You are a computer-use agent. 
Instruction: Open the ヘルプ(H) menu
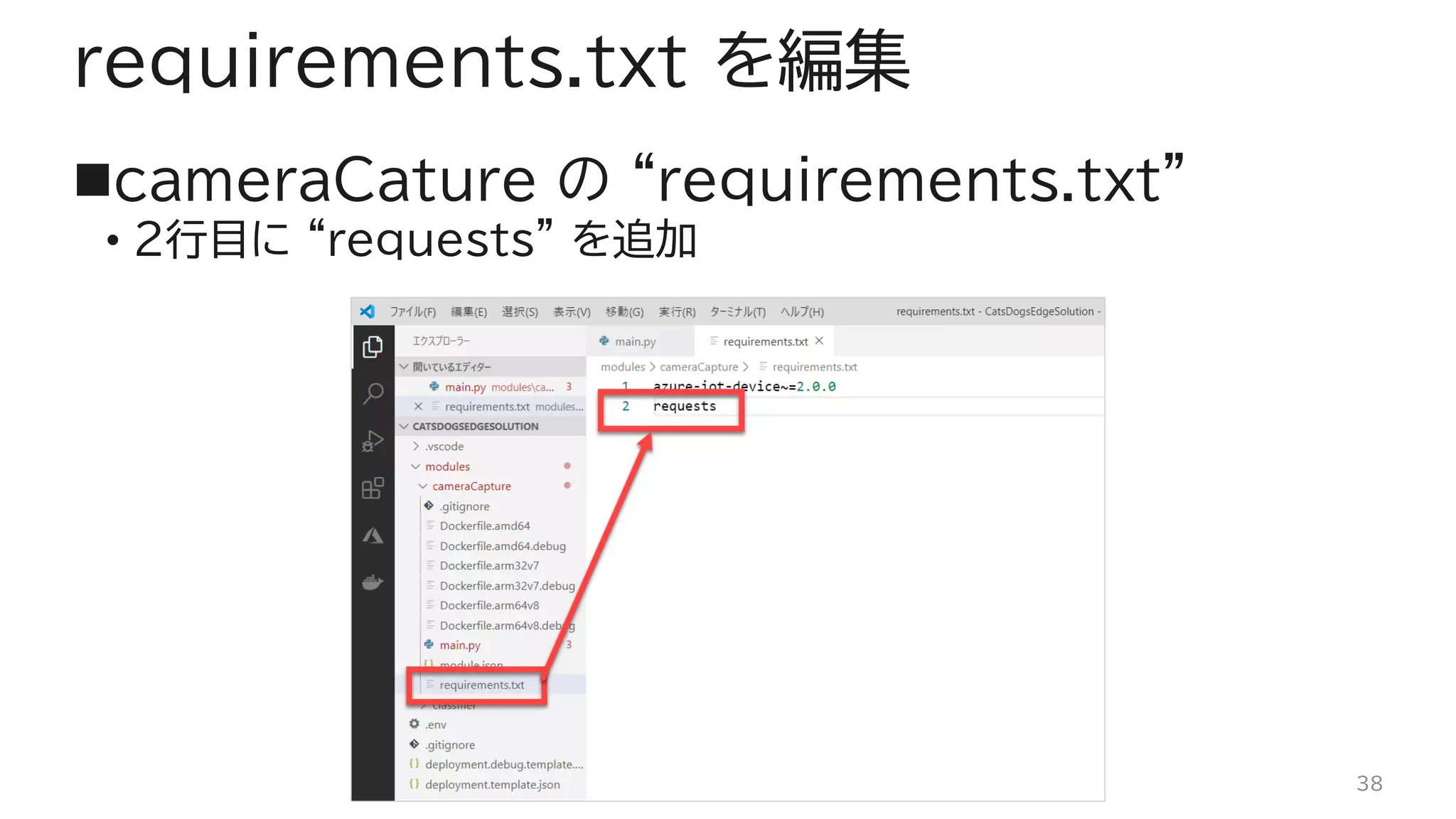[x=802, y=311]
